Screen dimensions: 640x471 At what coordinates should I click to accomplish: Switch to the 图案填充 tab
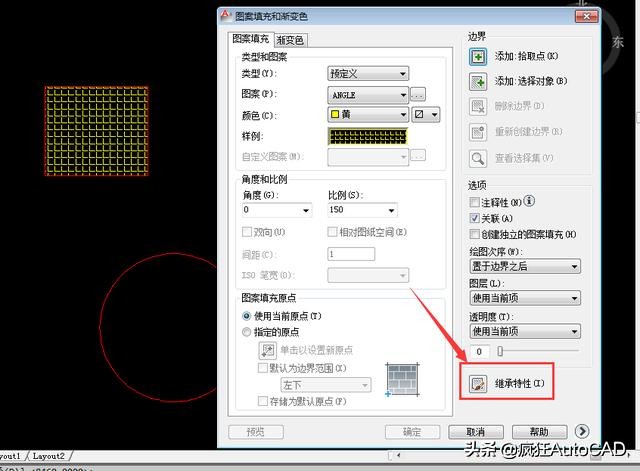[x=251, y=39]
